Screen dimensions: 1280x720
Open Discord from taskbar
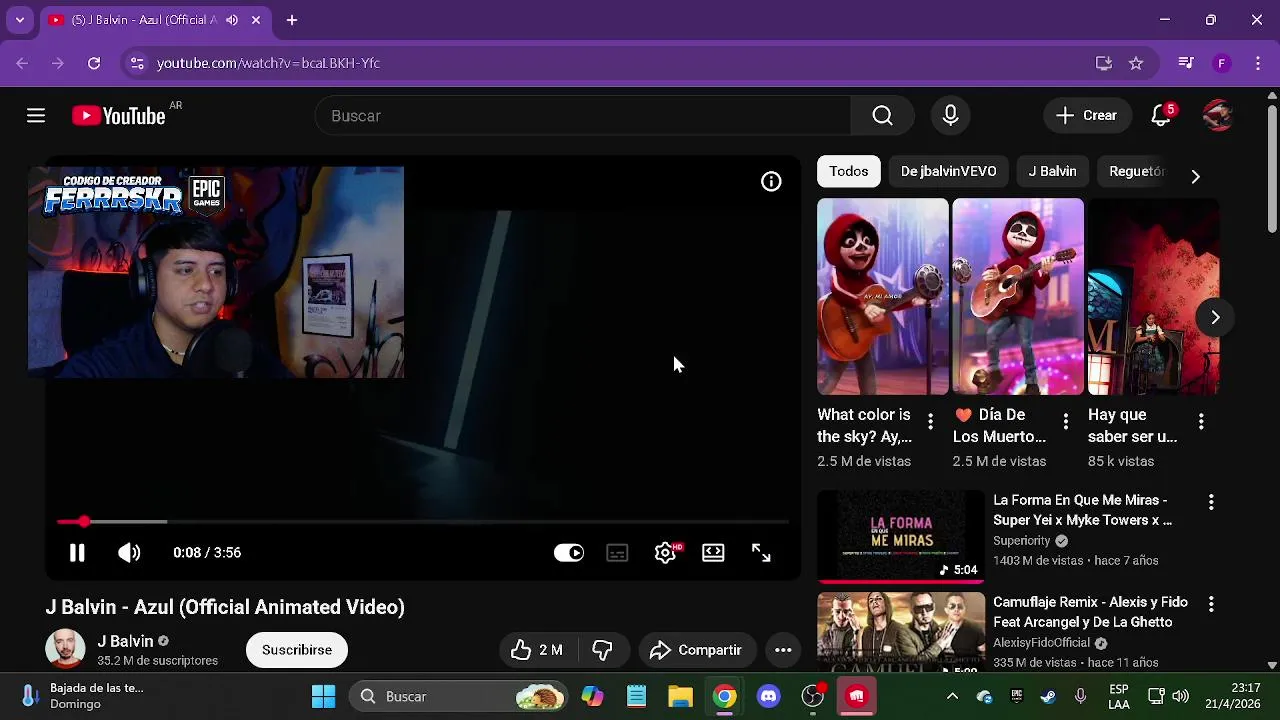(x=768, y=696)
